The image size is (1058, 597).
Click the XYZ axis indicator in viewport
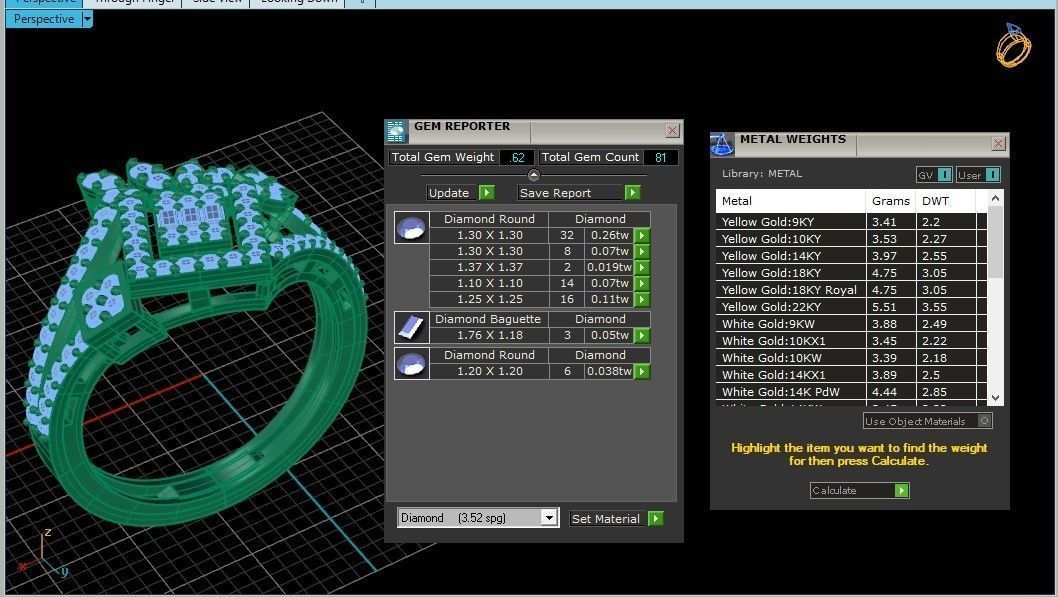[43, 555]
